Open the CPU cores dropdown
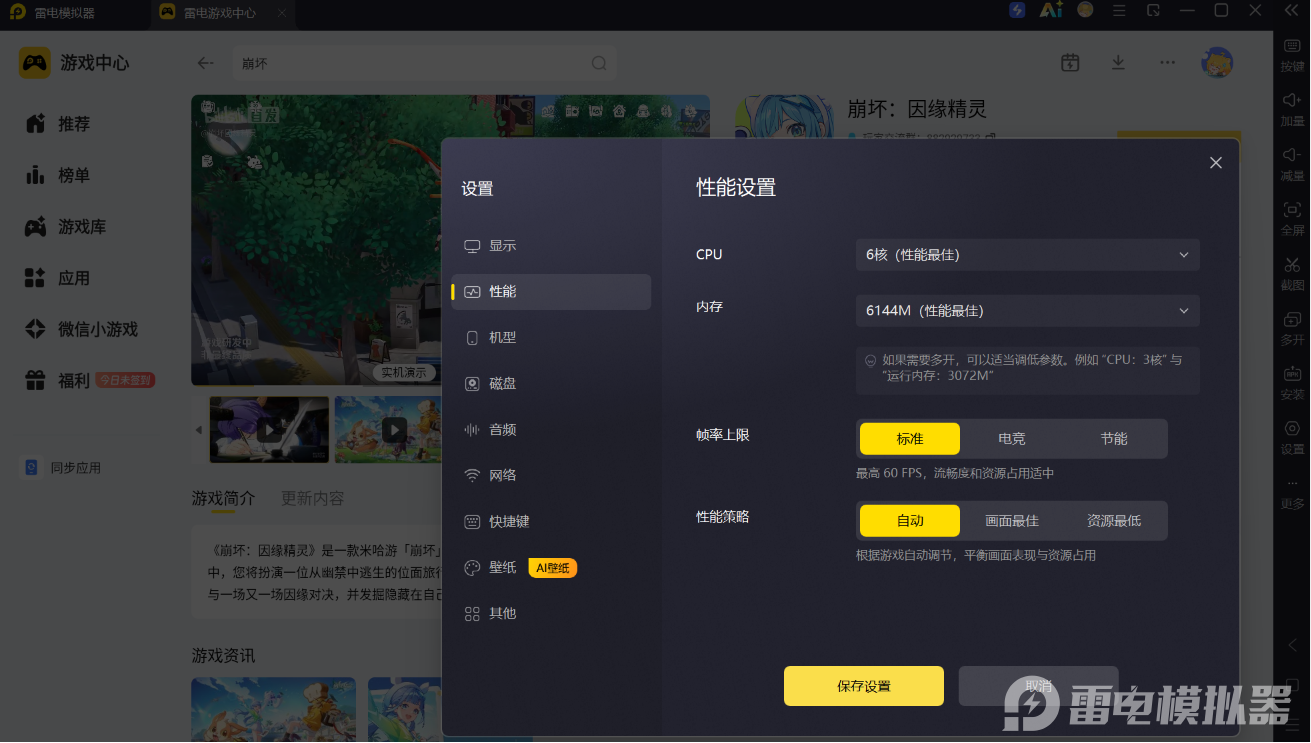 (x=1028, y=255)
